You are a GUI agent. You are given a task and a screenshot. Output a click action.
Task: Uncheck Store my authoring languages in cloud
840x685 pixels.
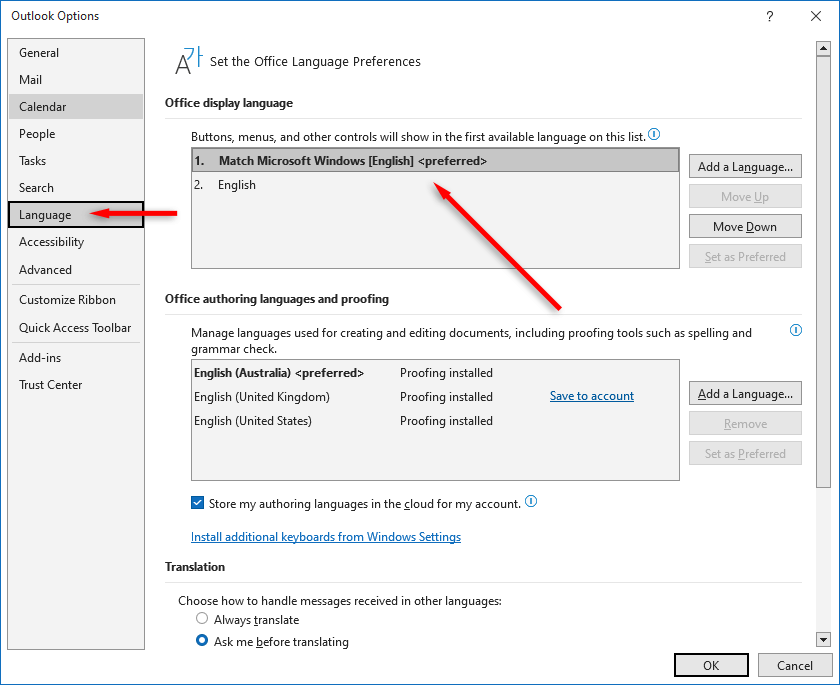click(x=197, y=503)
